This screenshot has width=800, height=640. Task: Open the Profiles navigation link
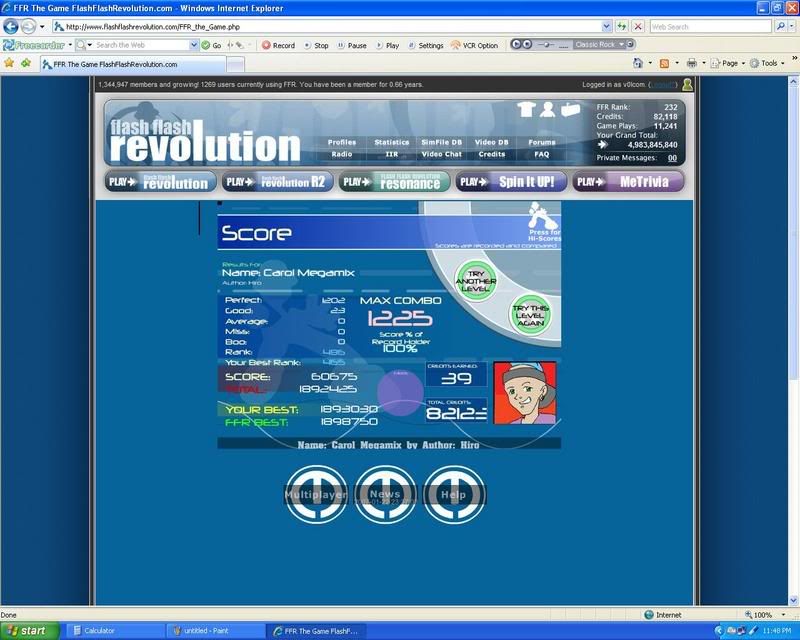(341, 142)
